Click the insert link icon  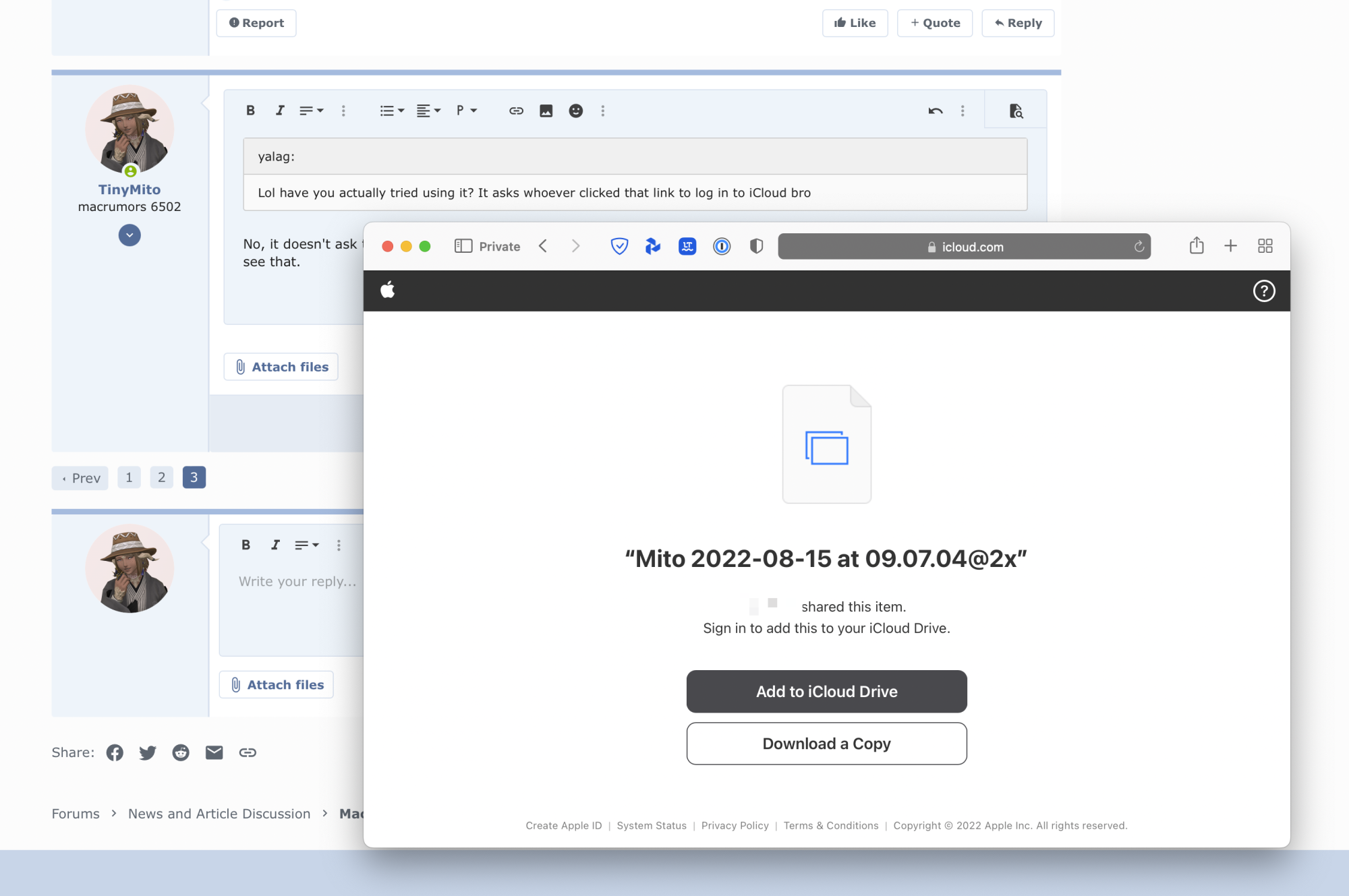(x=516, y=111)
